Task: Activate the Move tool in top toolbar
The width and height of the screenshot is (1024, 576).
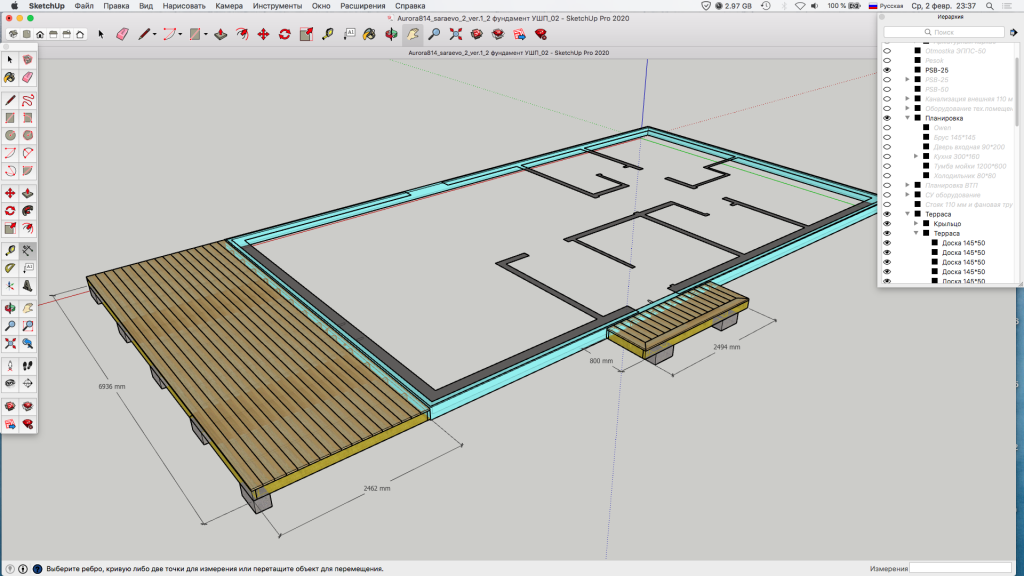Action: click(x=263, y=34)
